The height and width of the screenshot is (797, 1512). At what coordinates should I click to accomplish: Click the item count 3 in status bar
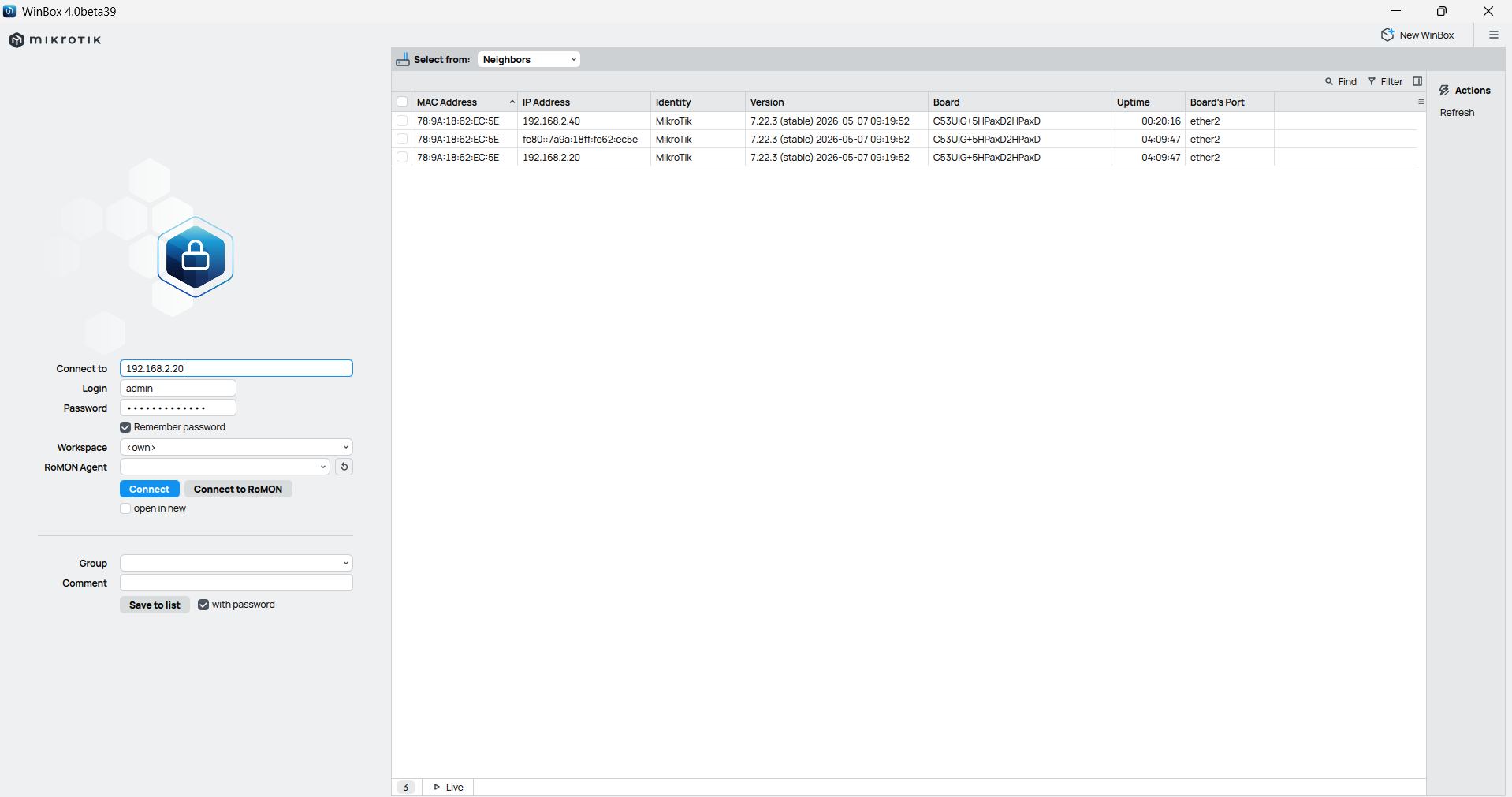coord(406,787)
